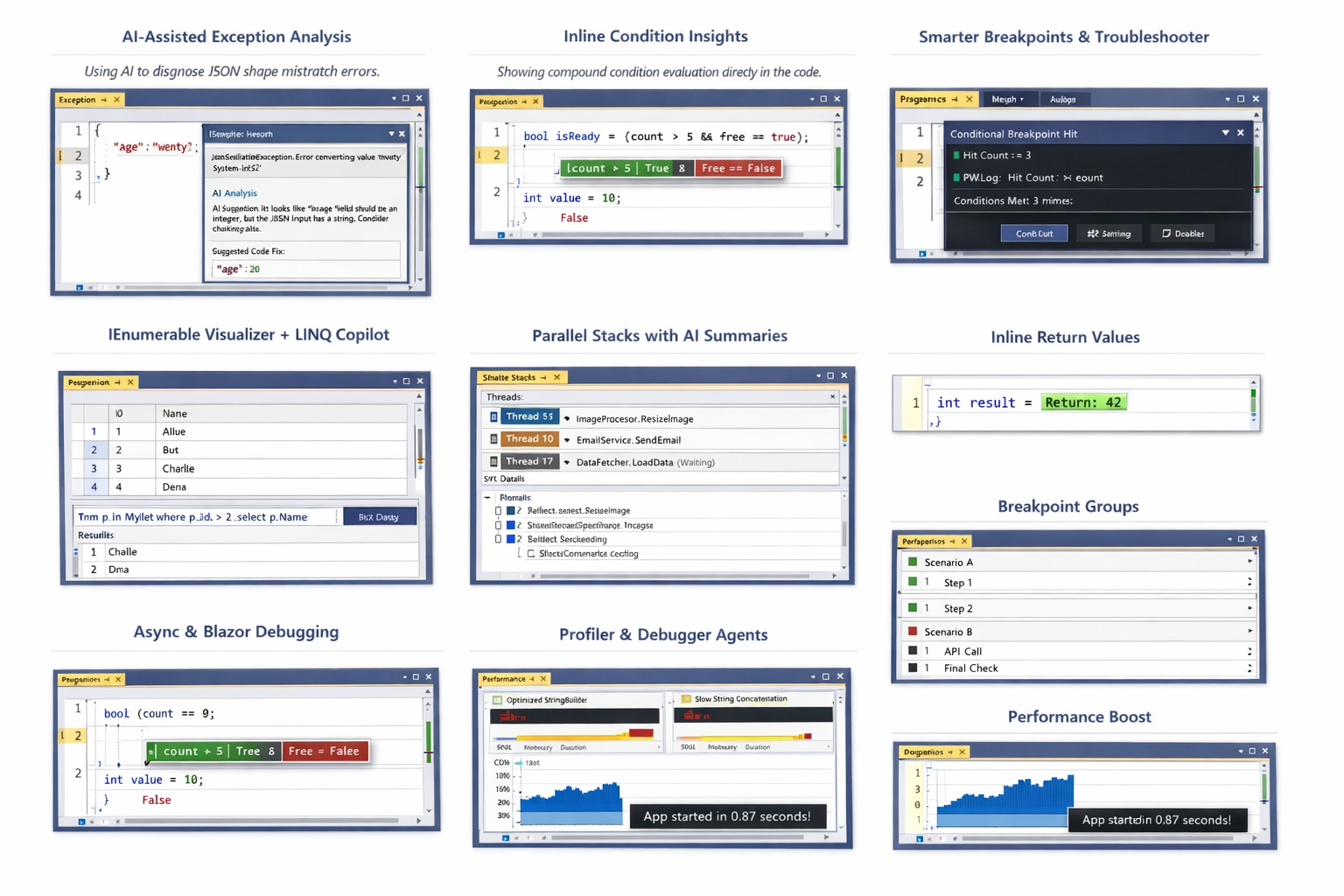Open window options dropdown in Parallel Stacks window
The height and width of the screenshot is (896, 1344).
coord(818,376)
